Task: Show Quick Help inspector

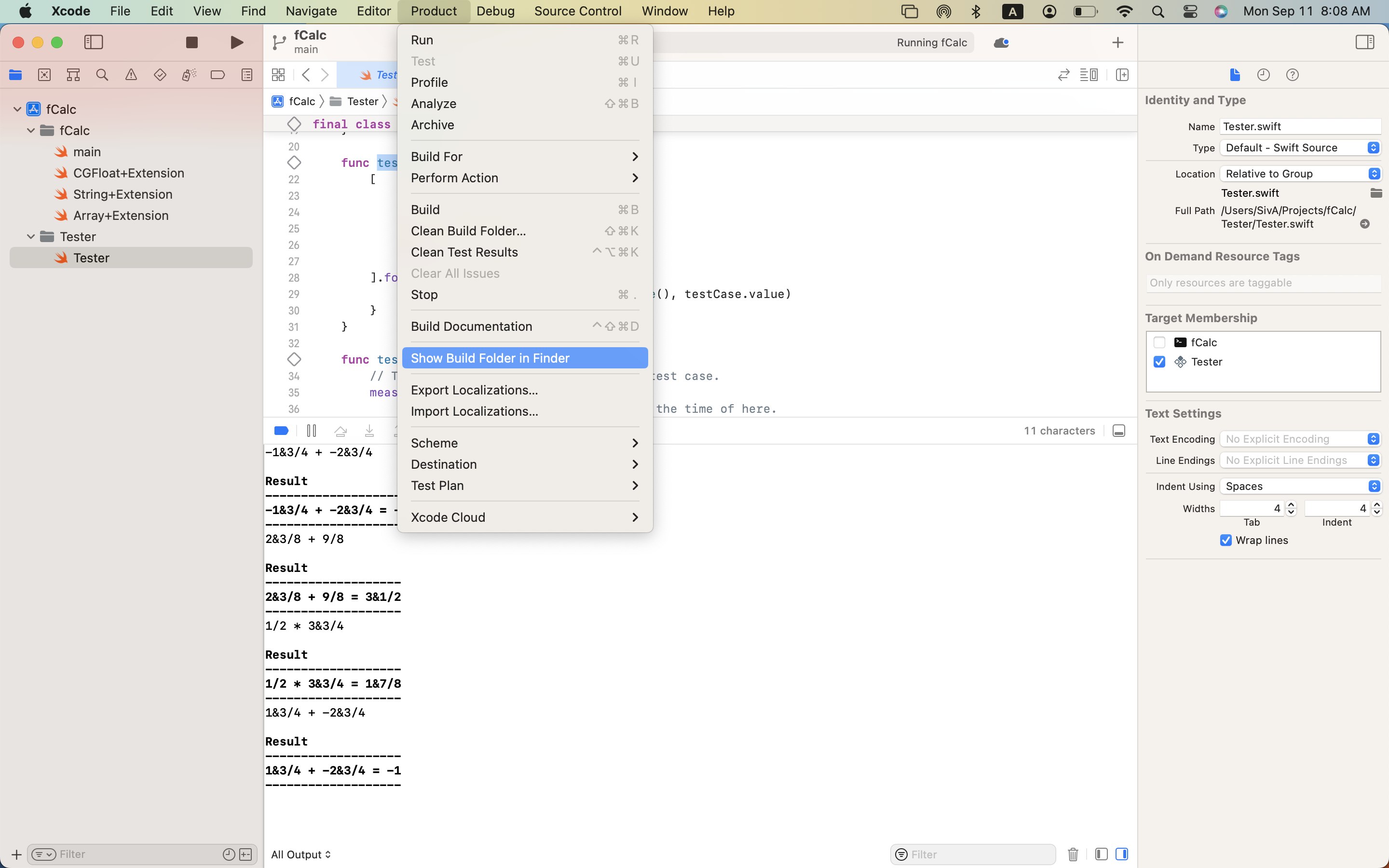Action: 1293,75
